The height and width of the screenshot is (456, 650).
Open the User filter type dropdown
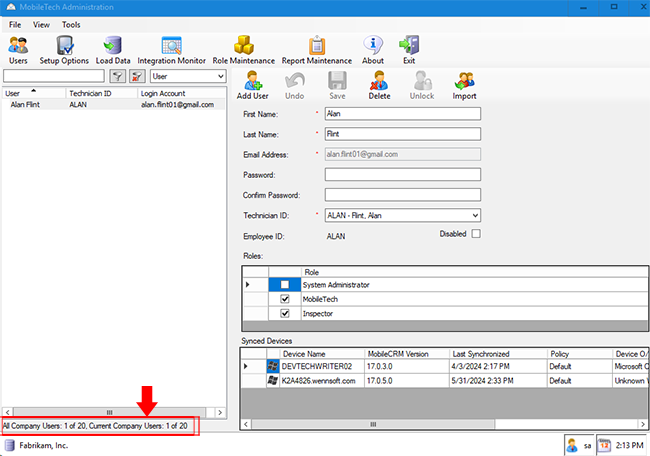[219, 76]
